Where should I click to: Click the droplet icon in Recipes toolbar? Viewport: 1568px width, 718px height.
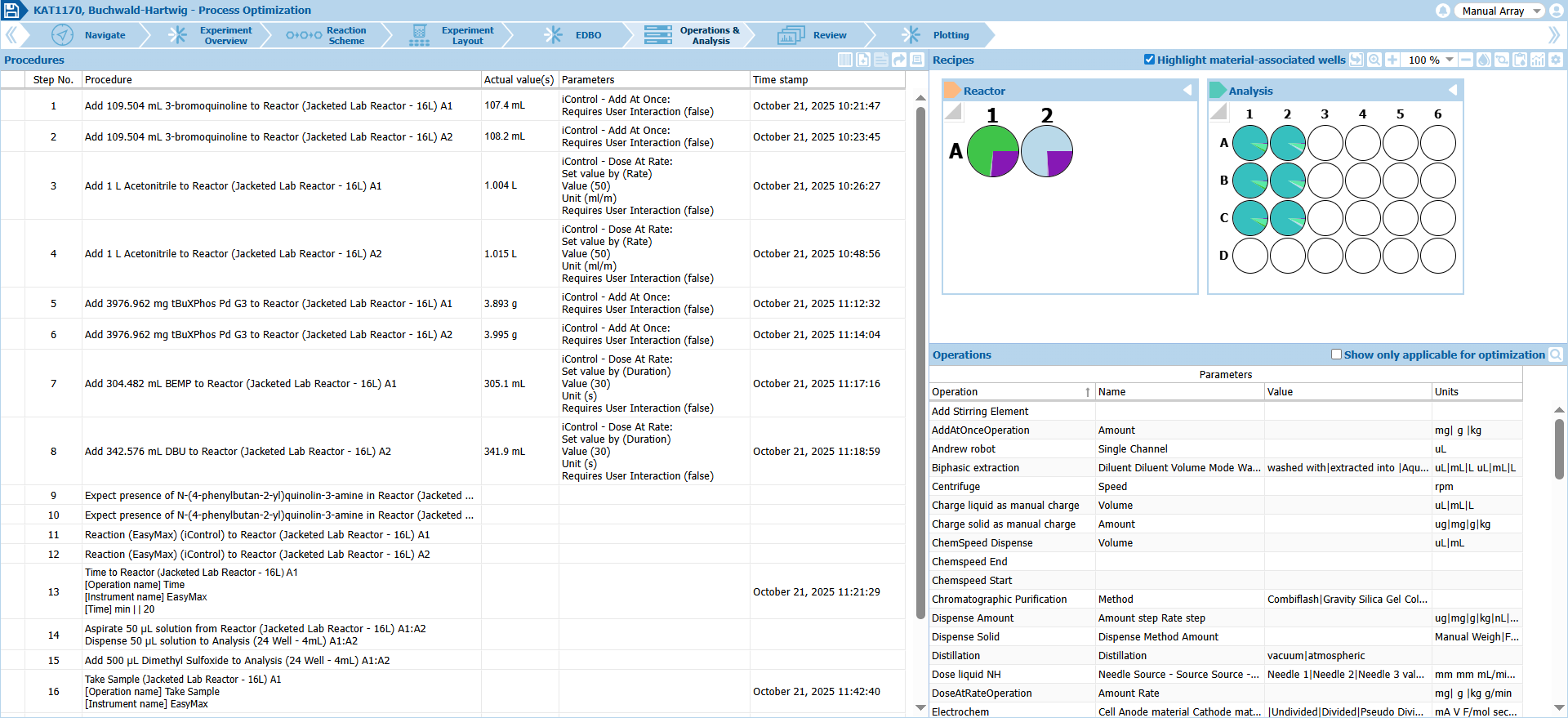pos(1484,60)
